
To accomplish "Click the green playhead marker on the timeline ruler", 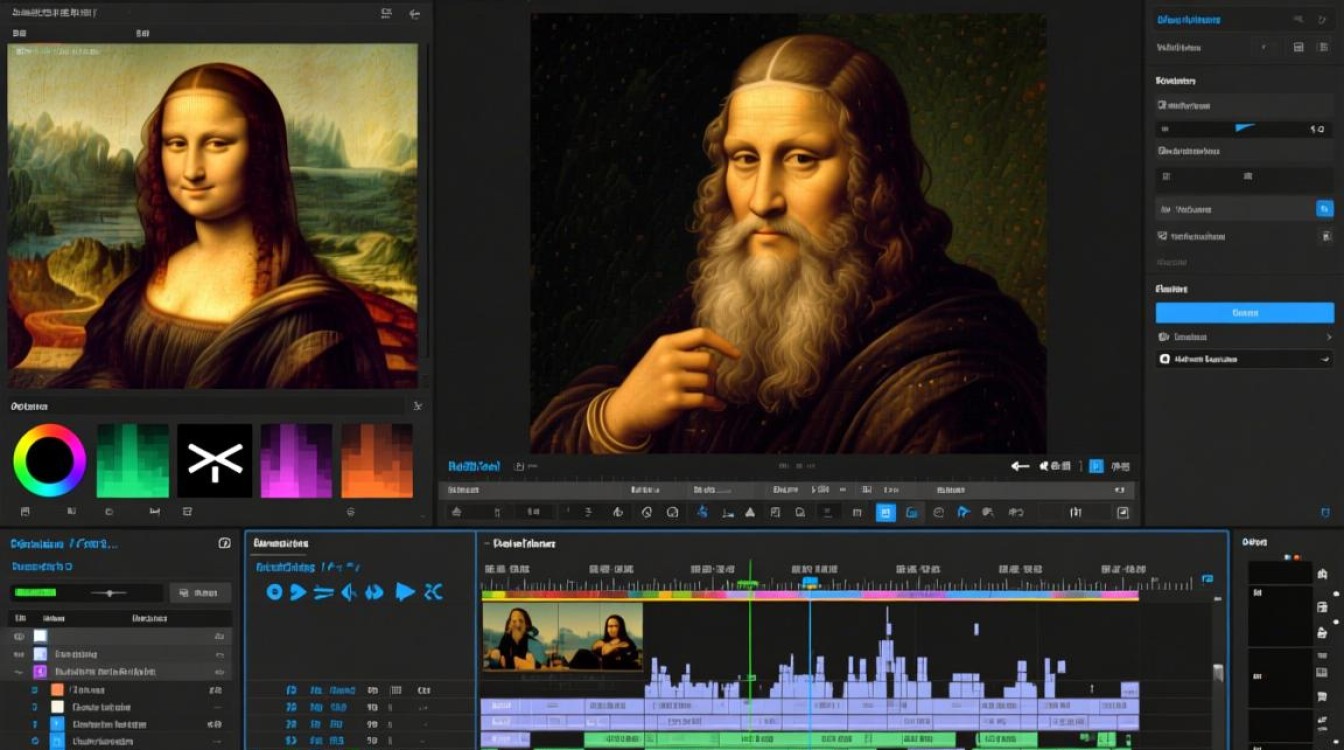I will point(749,583).
